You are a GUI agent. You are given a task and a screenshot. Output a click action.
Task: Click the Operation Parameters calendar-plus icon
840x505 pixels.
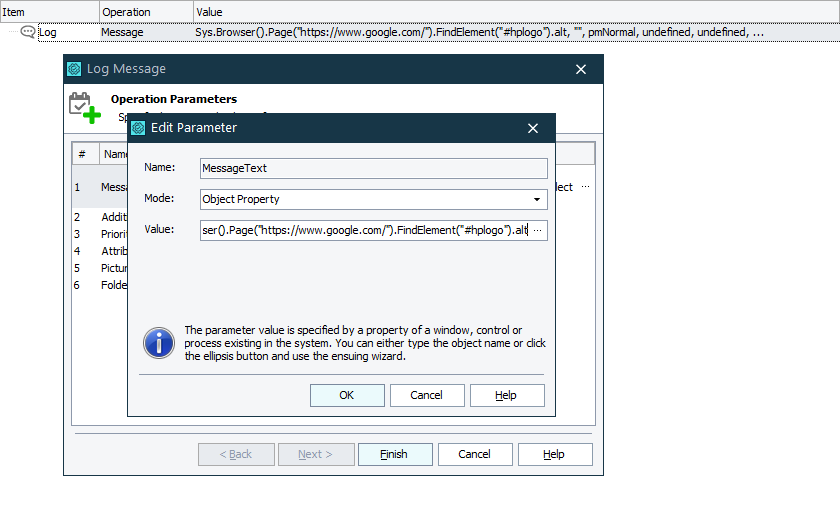tap(84, 107)
